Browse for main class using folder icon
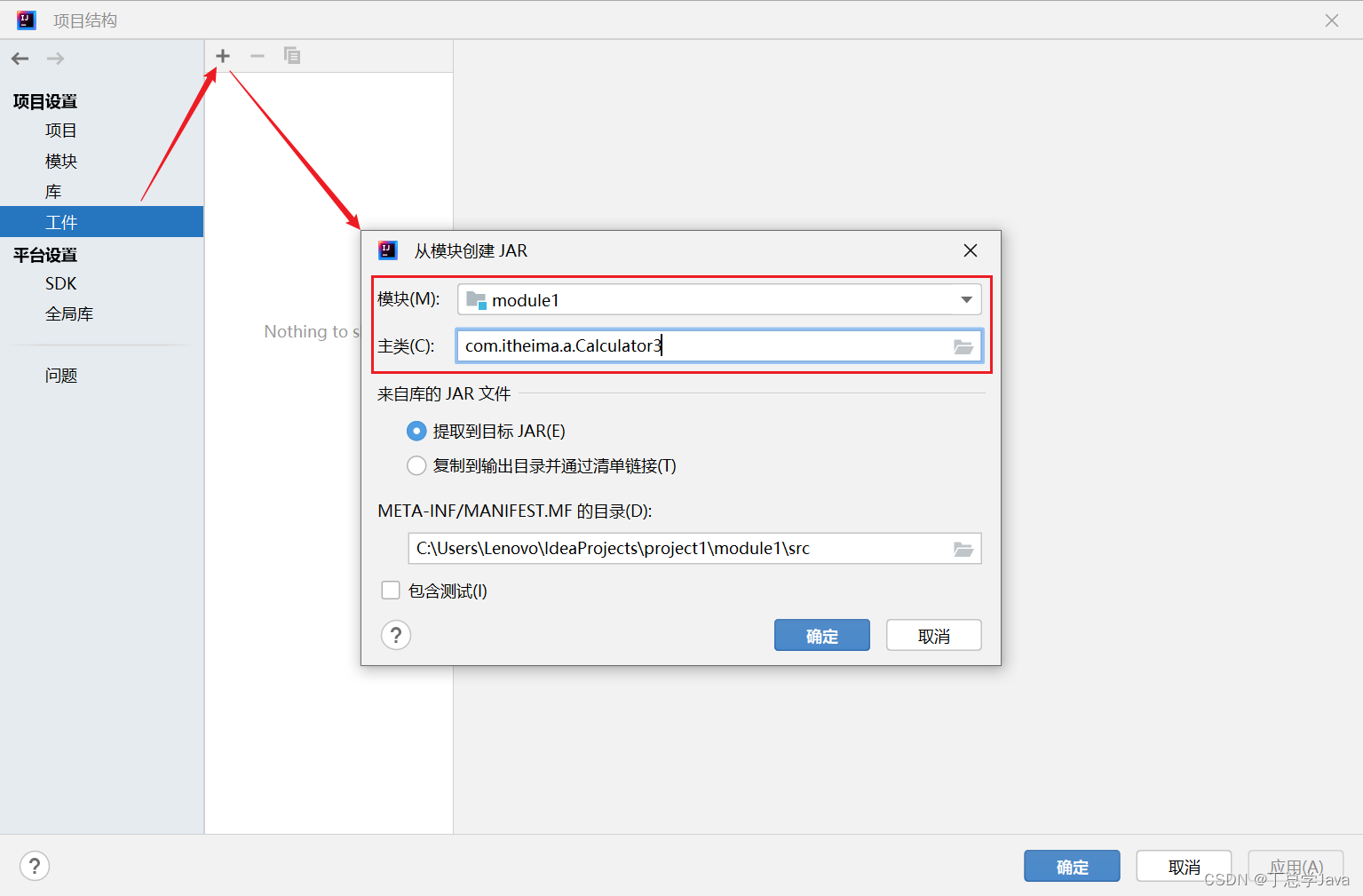The width and height of the screenshot is (1363, 896). pyautogui.click(x=963, y=346)
